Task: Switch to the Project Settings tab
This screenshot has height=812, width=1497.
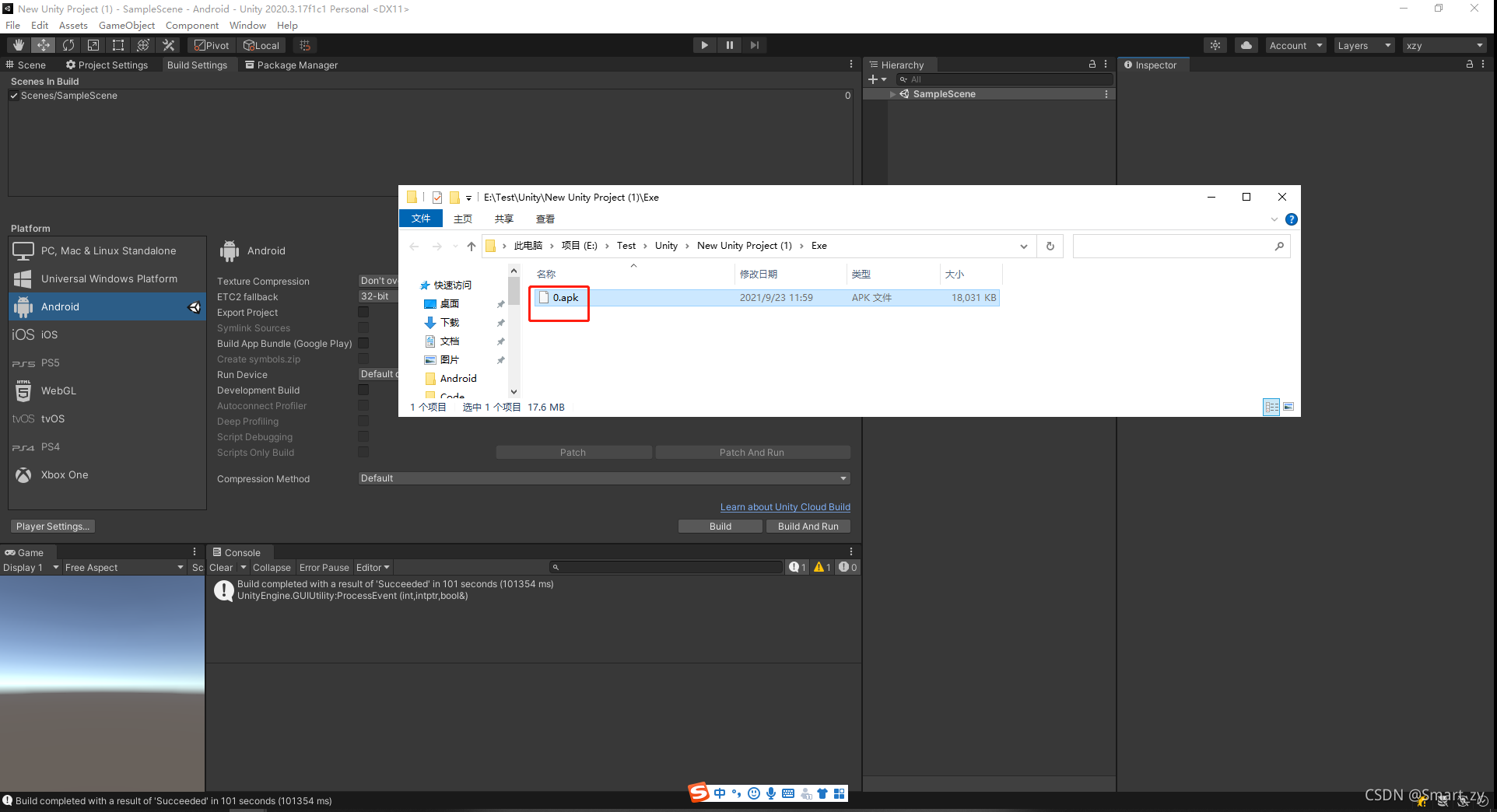Action: tap(107, 65)
